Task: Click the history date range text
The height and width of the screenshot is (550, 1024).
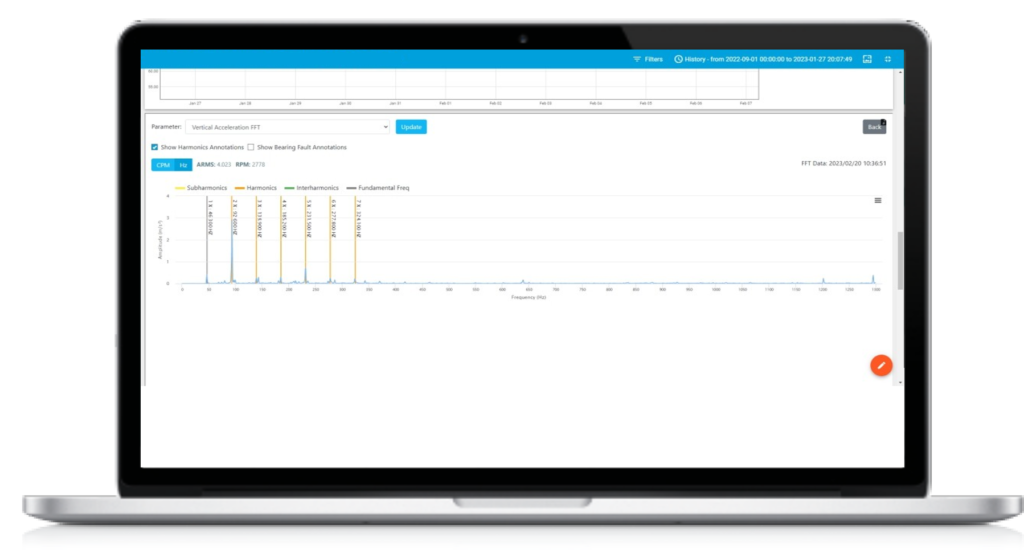Action: (768, 59)
